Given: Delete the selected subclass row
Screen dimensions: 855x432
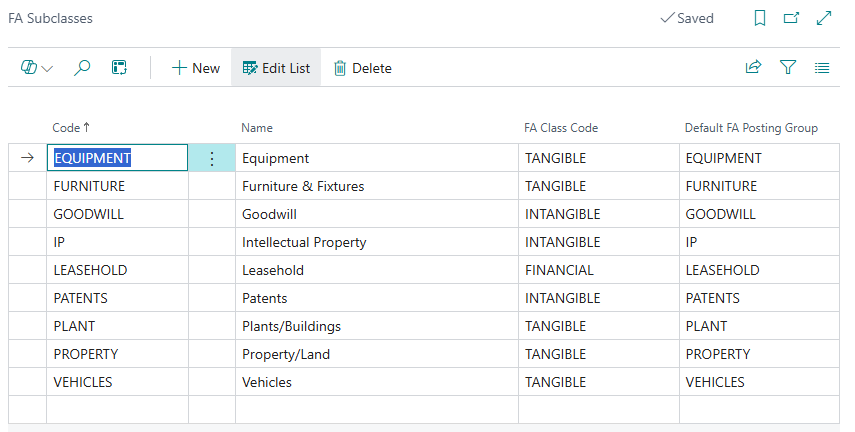Looking at the screenshot, I should coord(363,68).
